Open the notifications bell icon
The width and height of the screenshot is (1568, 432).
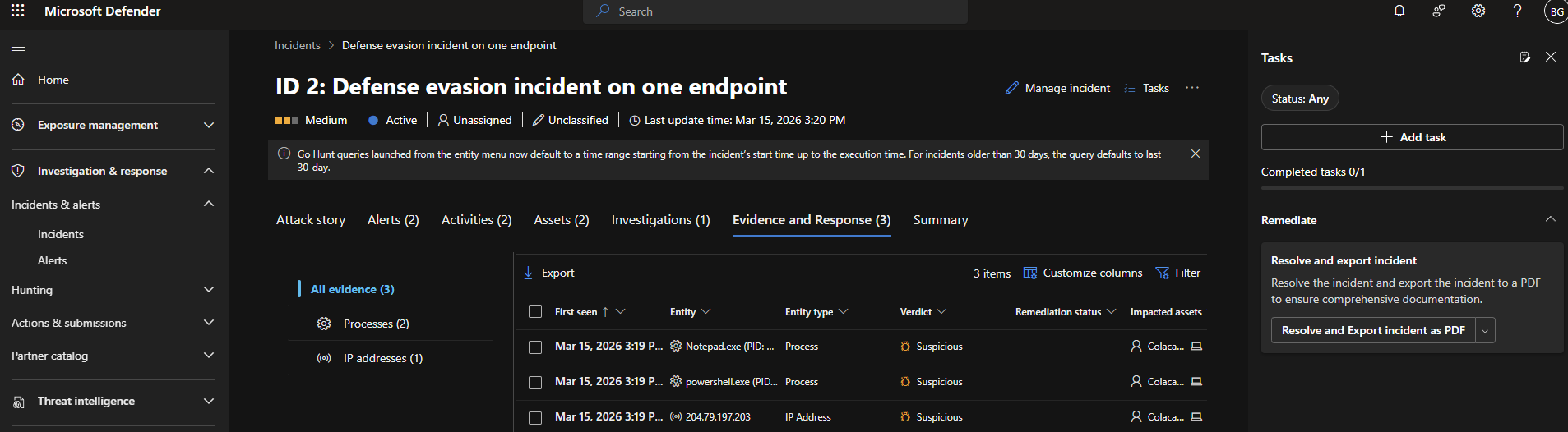coord(1399,11)
